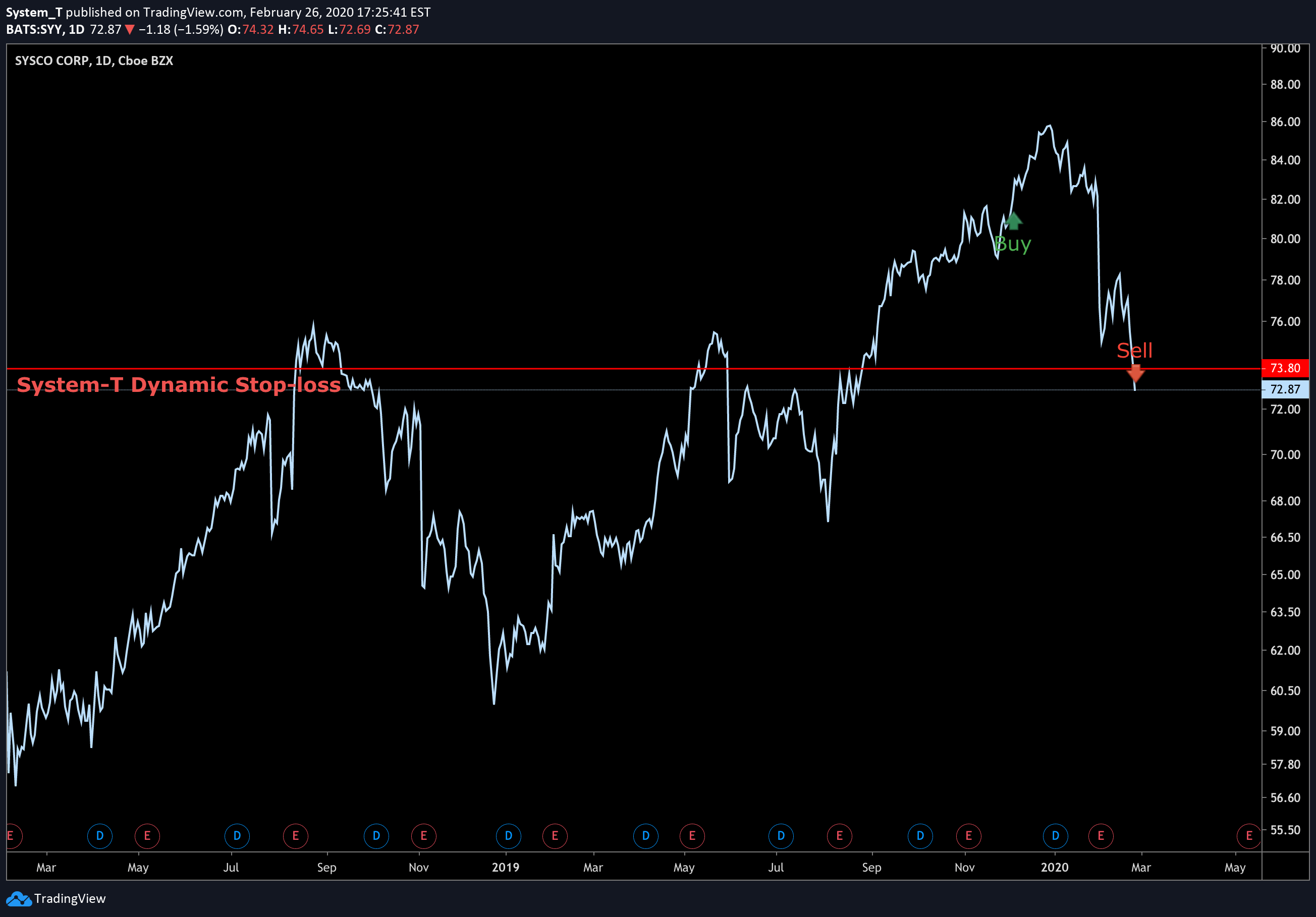Click the open value 74.32

[258, 30]
